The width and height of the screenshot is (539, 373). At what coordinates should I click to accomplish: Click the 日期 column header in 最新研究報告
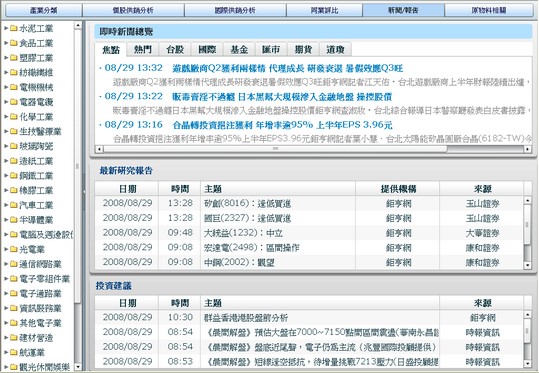[127, 189]
